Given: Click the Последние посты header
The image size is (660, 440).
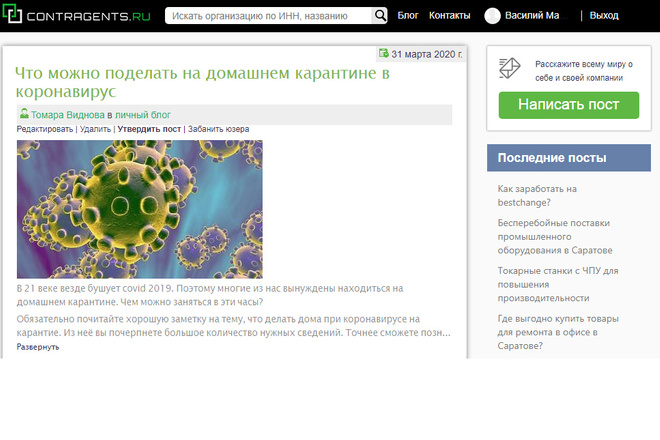Looking at the screenshot, I should 569,158.
